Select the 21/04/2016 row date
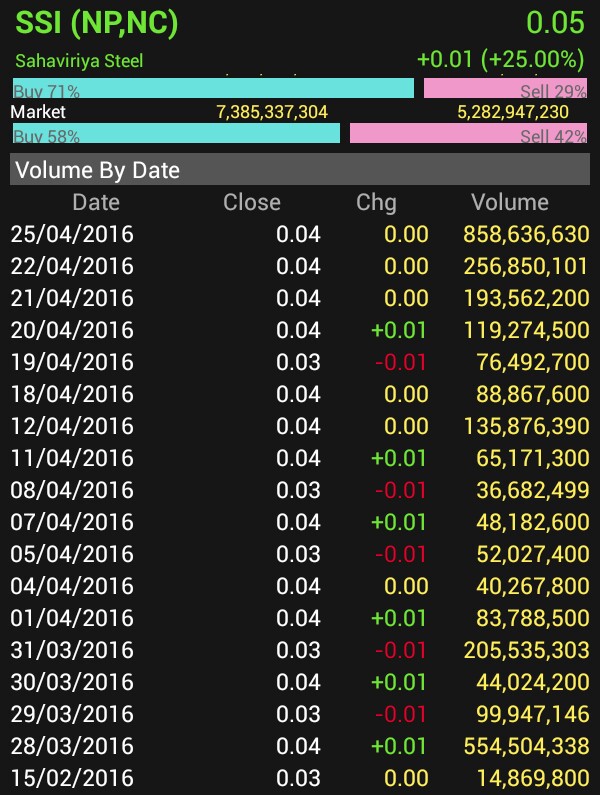600x795 pixels. tap(72, 298)
